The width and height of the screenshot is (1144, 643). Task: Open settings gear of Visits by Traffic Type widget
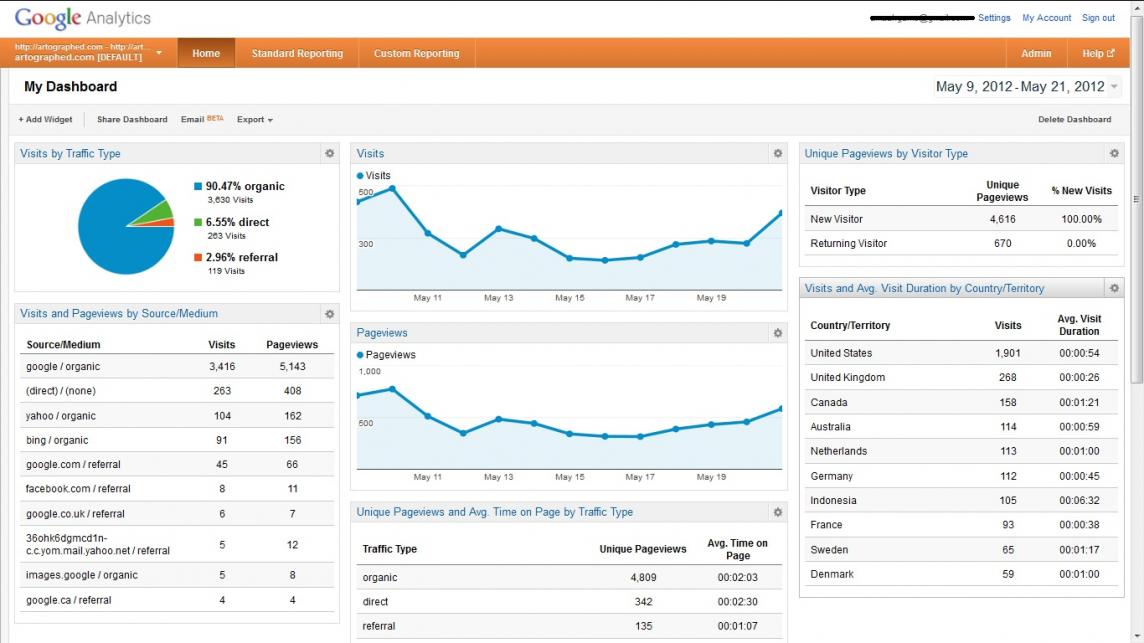[330, 153]
